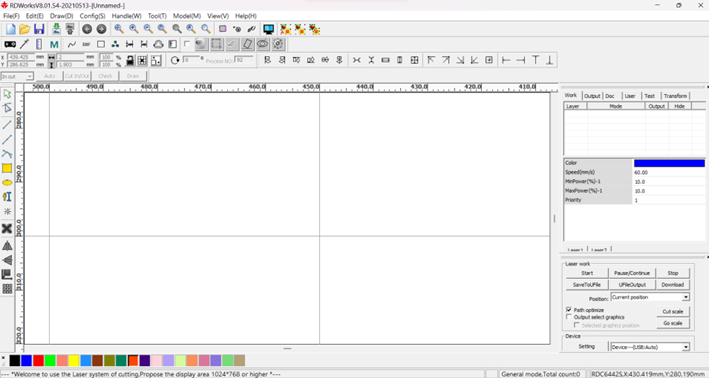
Task: Click the Download button
Action: (x=672, y=285)
